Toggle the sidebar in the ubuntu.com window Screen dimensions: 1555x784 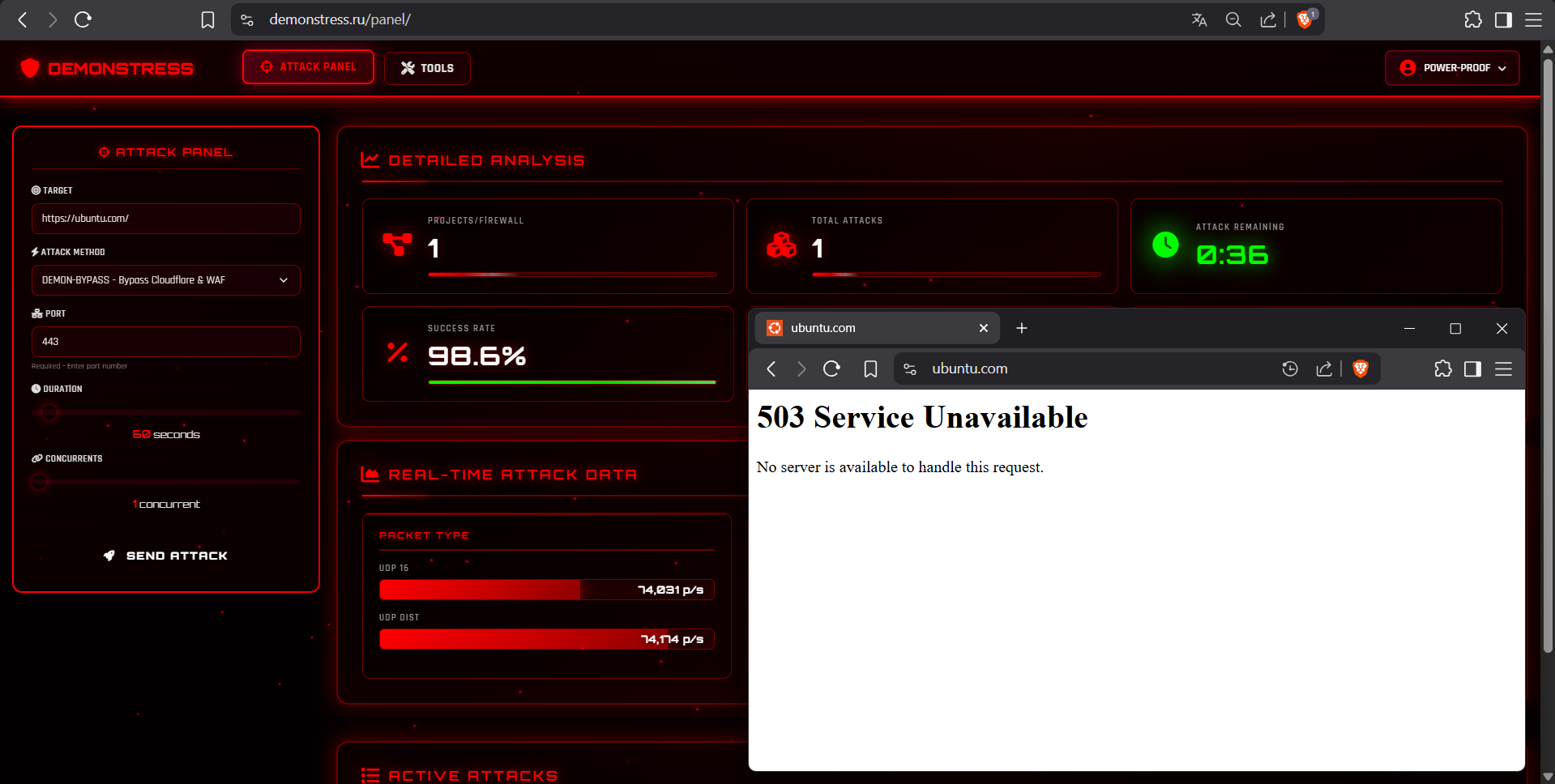[1472, 369]
